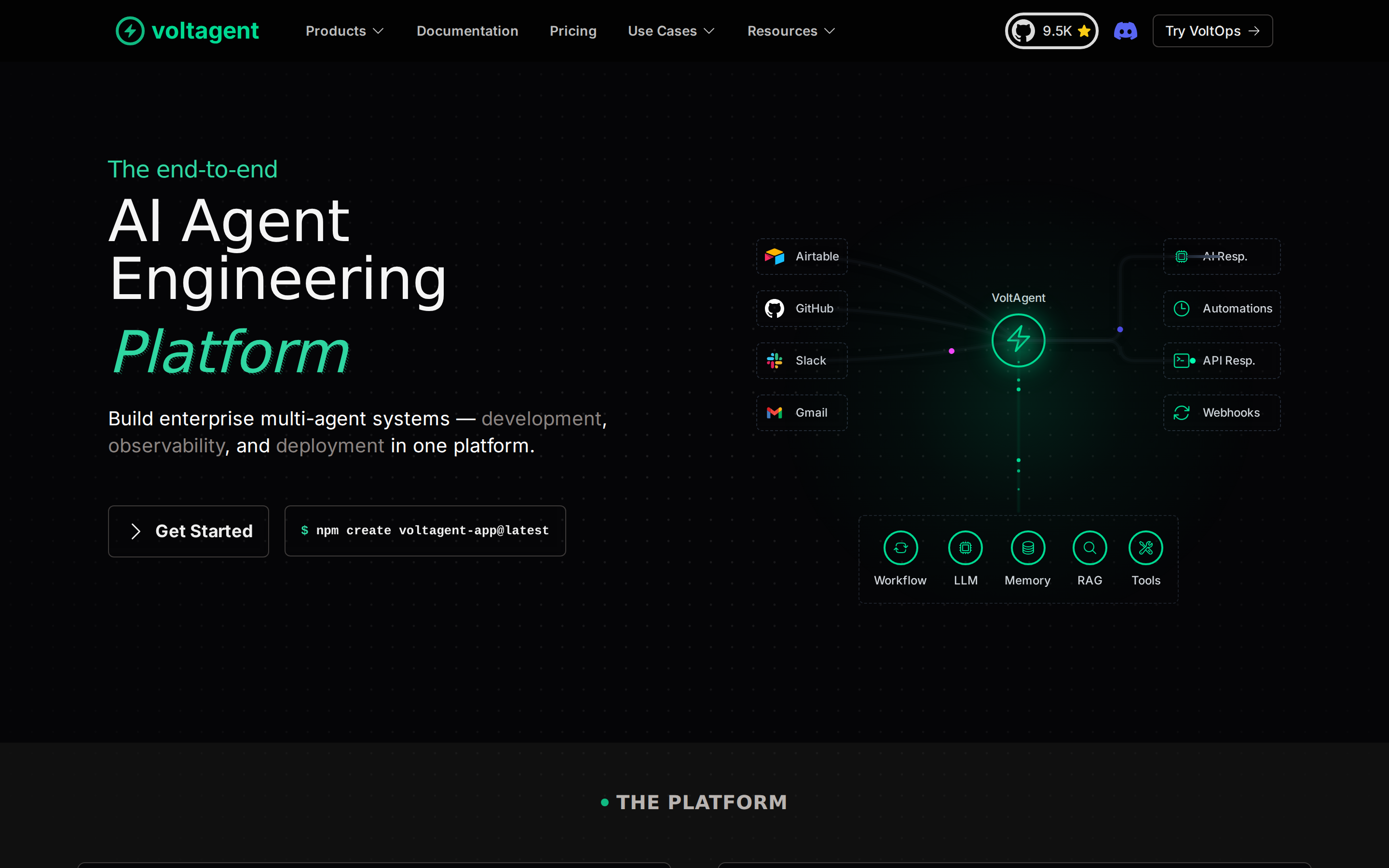1389x868 pixels.
Task: Click the AI Resp. chip icon
Action: [1181, 257]
